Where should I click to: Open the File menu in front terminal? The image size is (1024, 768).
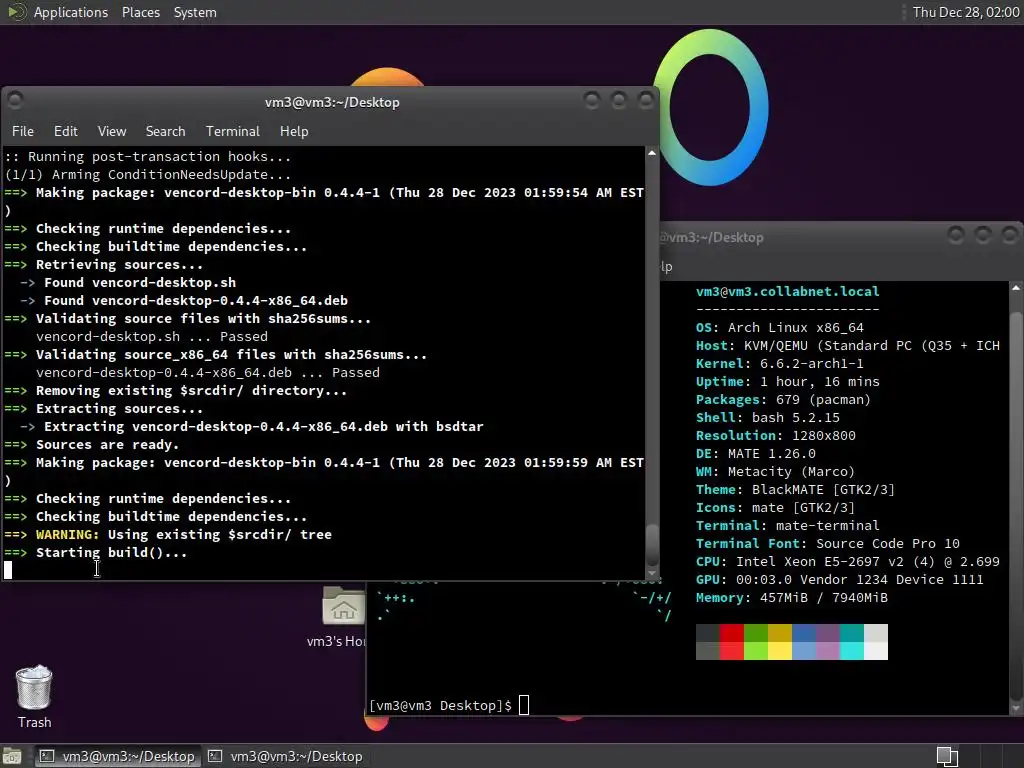coord(23,131)
